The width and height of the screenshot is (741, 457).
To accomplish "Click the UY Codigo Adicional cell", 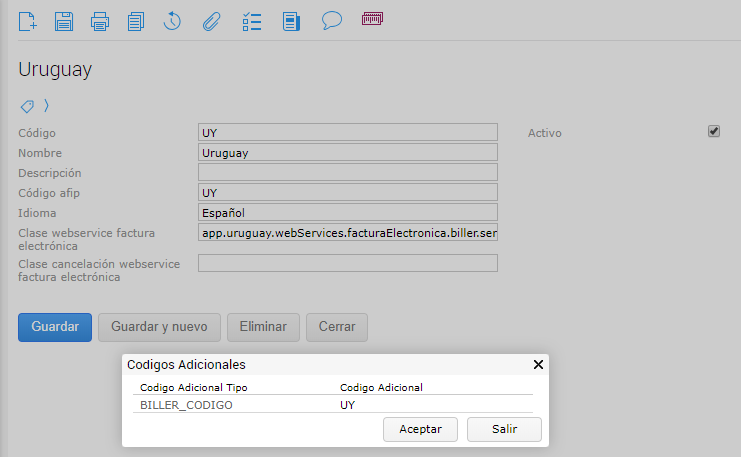I will point(347,405).
